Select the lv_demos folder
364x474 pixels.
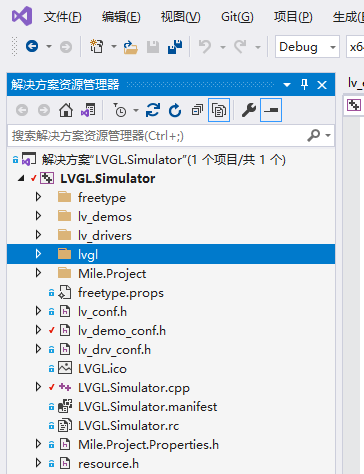point(105,217)
